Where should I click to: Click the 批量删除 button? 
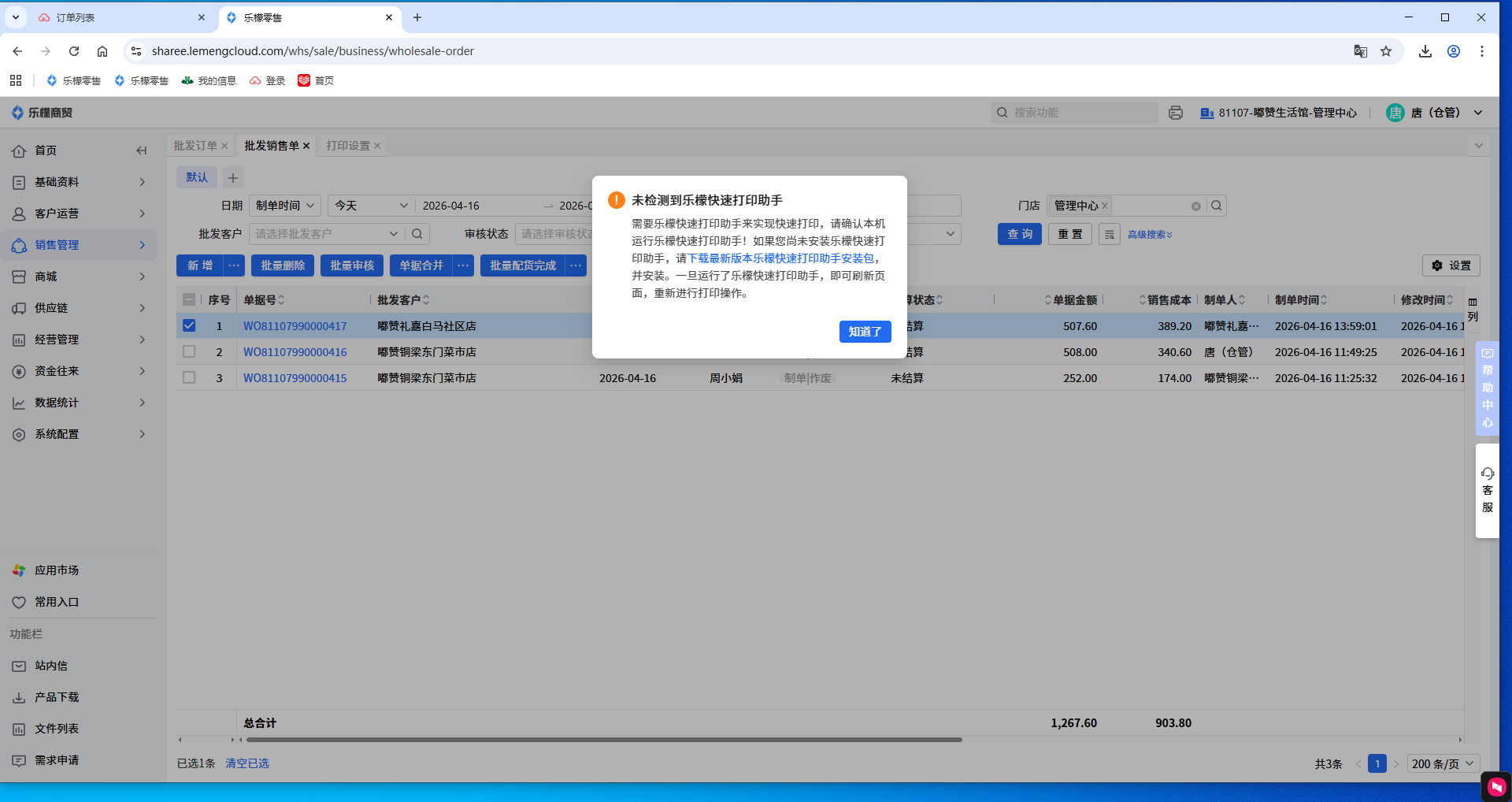click(x=283, y=265)
